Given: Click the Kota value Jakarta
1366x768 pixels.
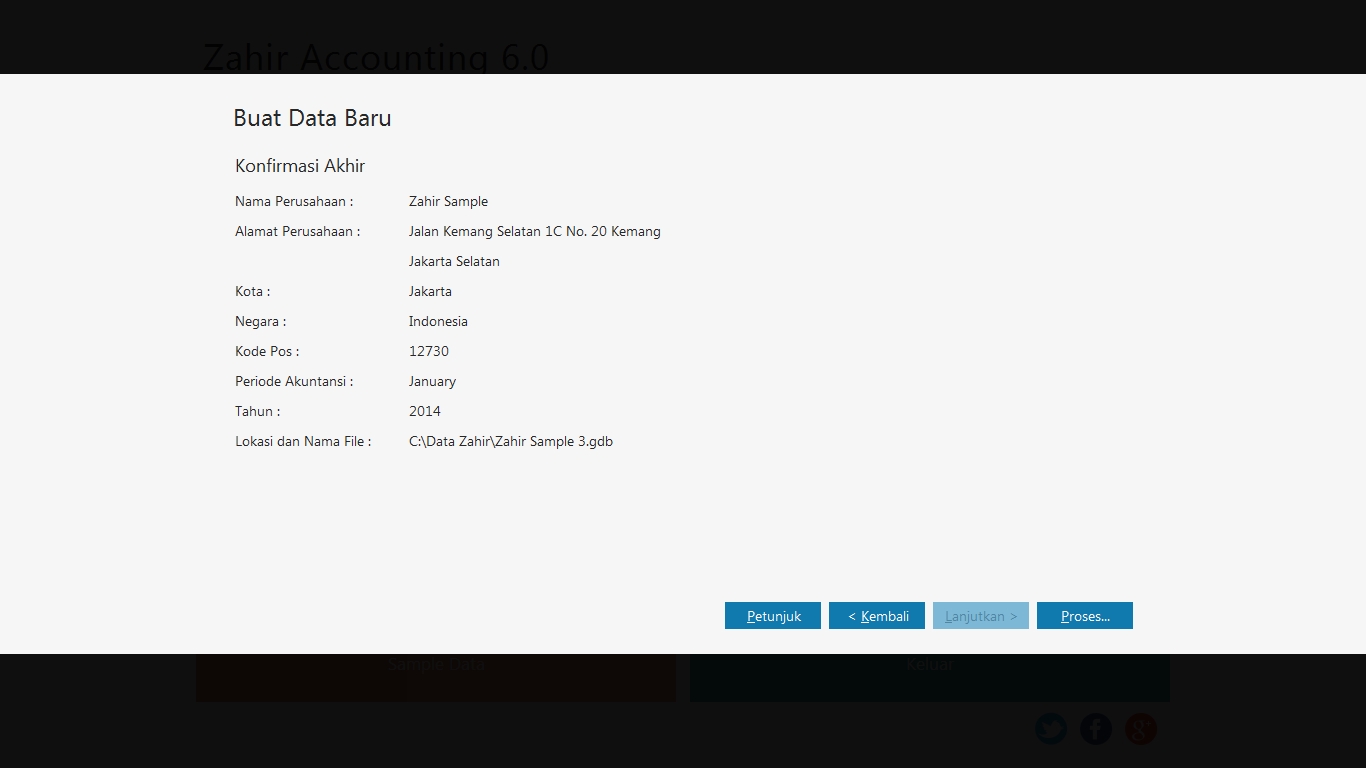Looking at the screenshot, I should [x=430, y=291].
